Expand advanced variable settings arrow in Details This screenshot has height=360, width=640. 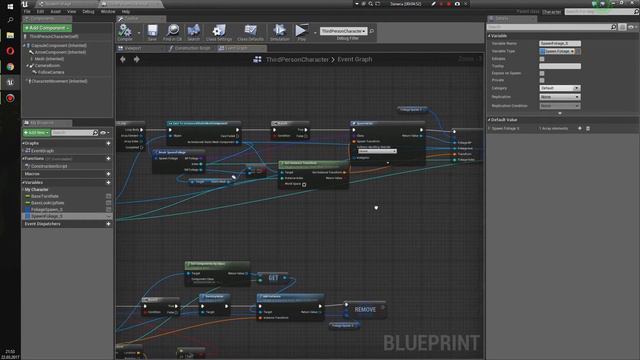tap(560, 113)
